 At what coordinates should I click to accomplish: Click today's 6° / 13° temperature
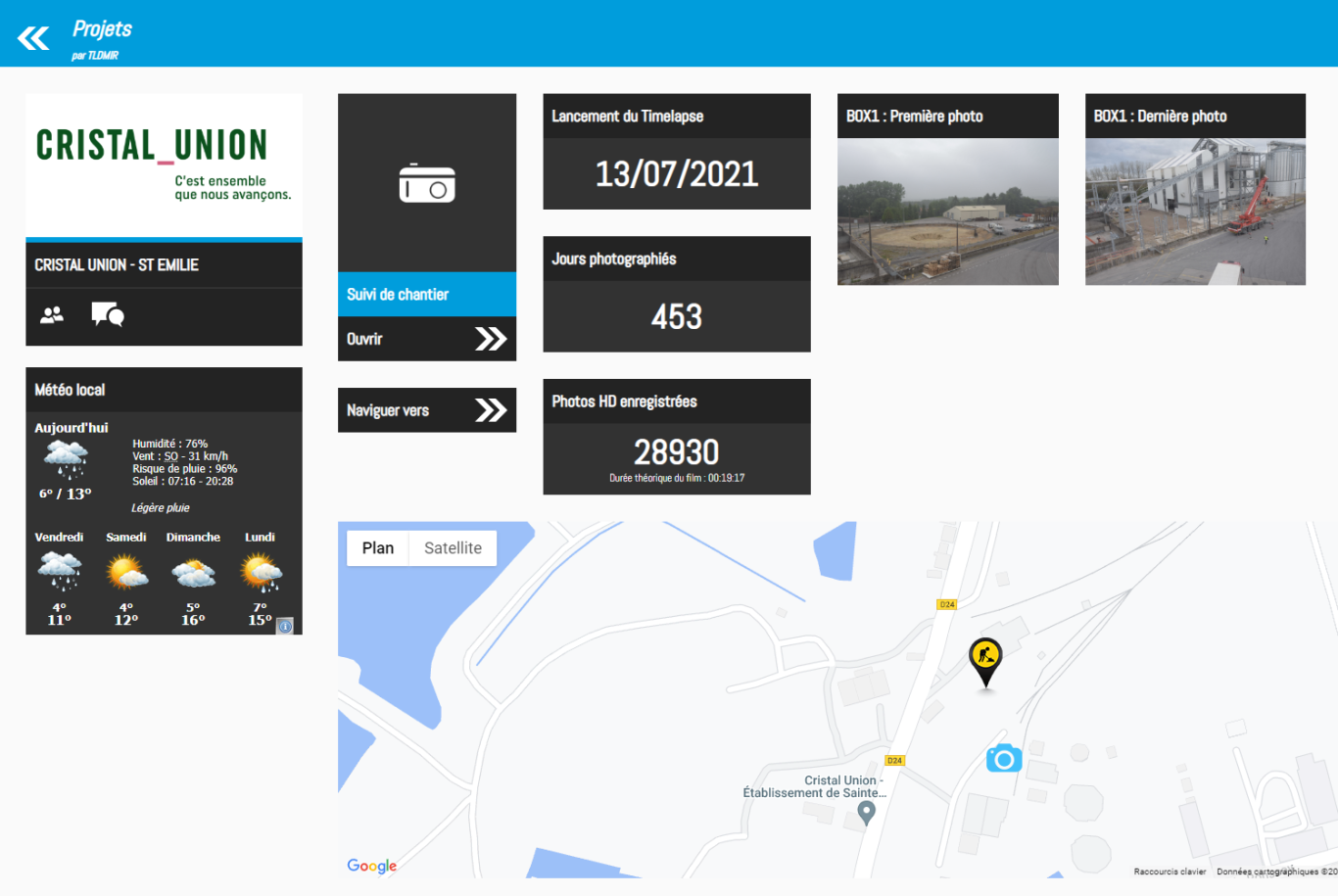[66, 494]
